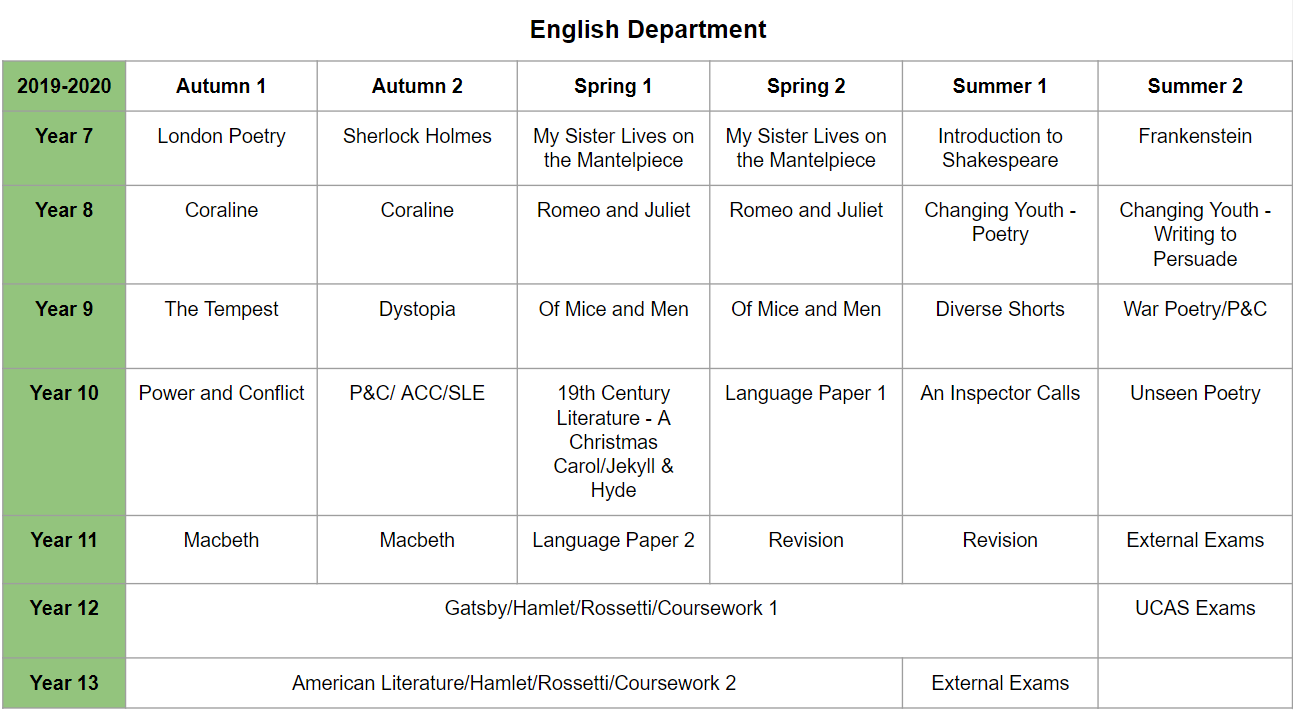1293x710 pixels.
Task: Click the 'Year 9' row header
Action: click(x=64, y=326)
